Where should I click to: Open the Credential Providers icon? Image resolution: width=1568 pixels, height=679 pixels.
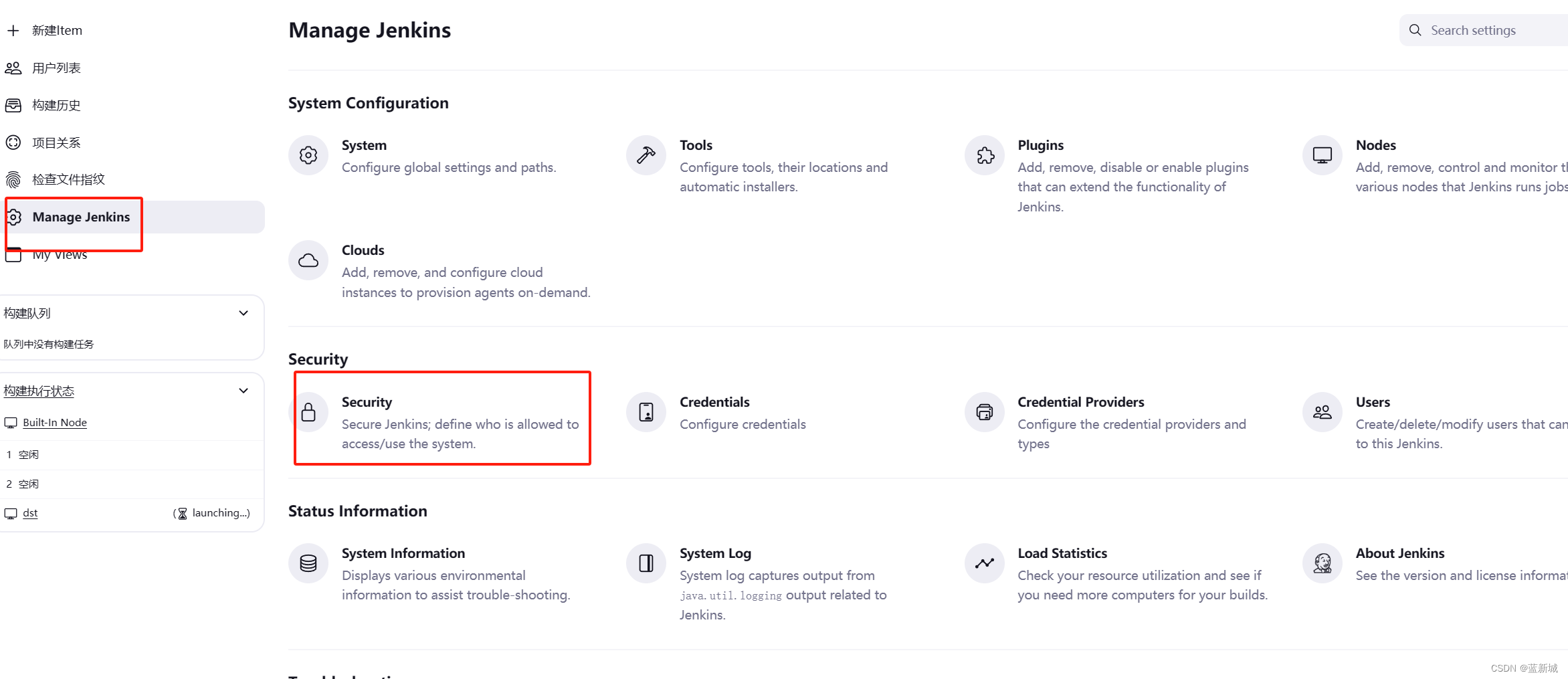tap(985, 412)
